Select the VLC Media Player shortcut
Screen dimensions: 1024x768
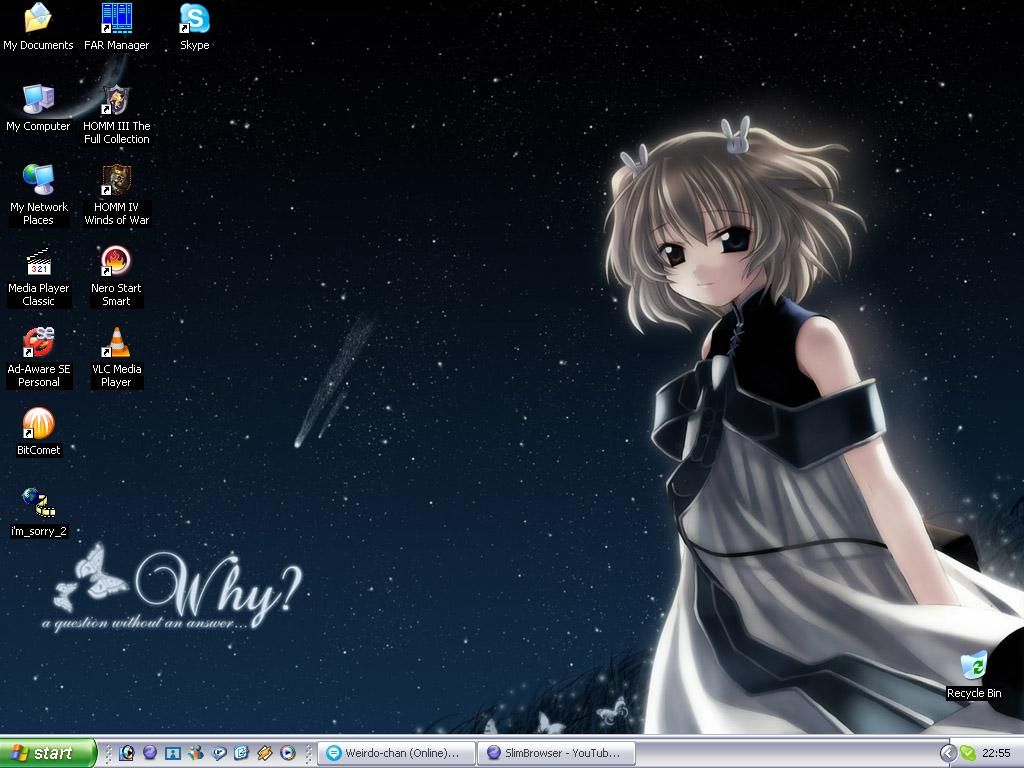116,357
